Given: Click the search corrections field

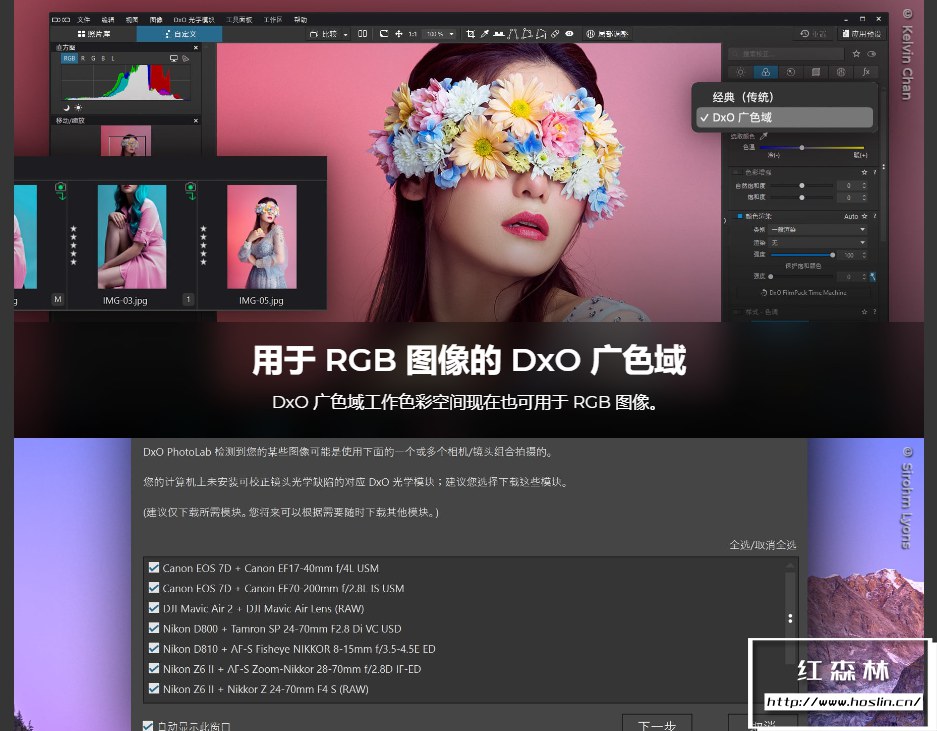Looking at the screenshot, I should (x=786, y=54).
